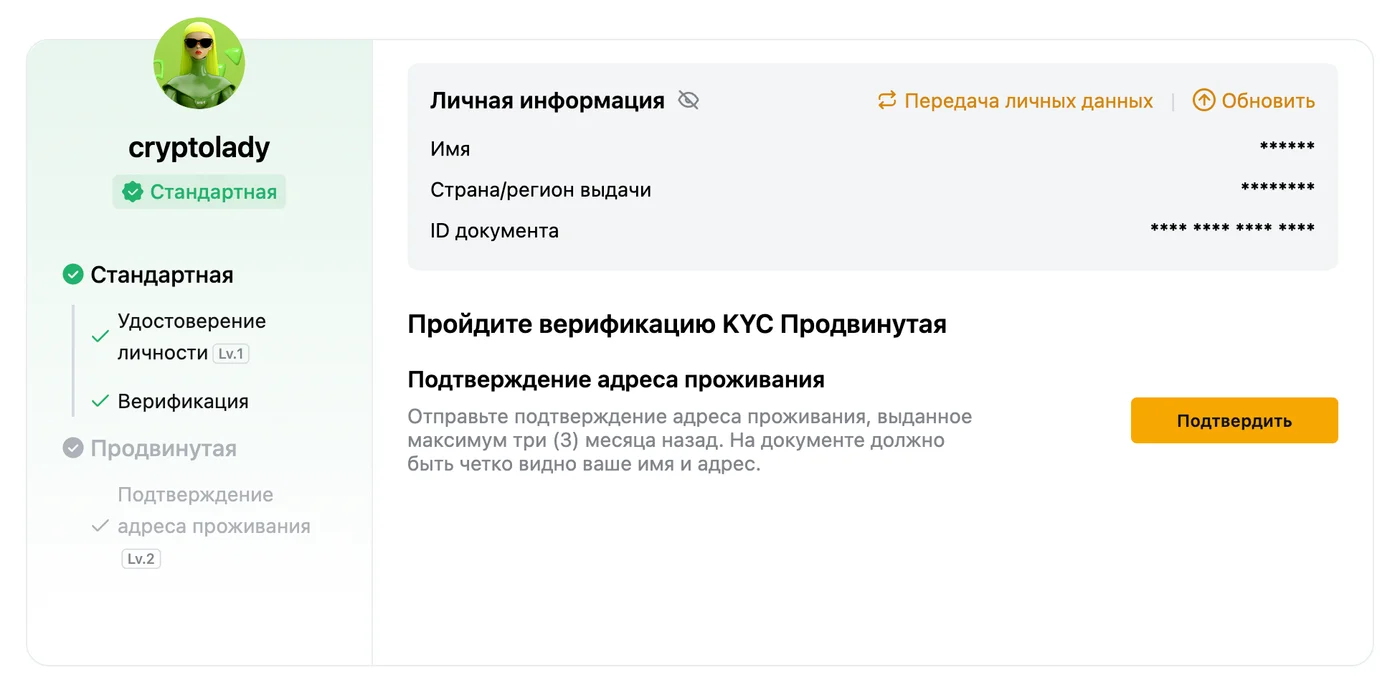This screenshot has width=1400, height=693.
Task: Click checkmark beside Подтверждение адреса проживания
Action: (x=100, y=526)
